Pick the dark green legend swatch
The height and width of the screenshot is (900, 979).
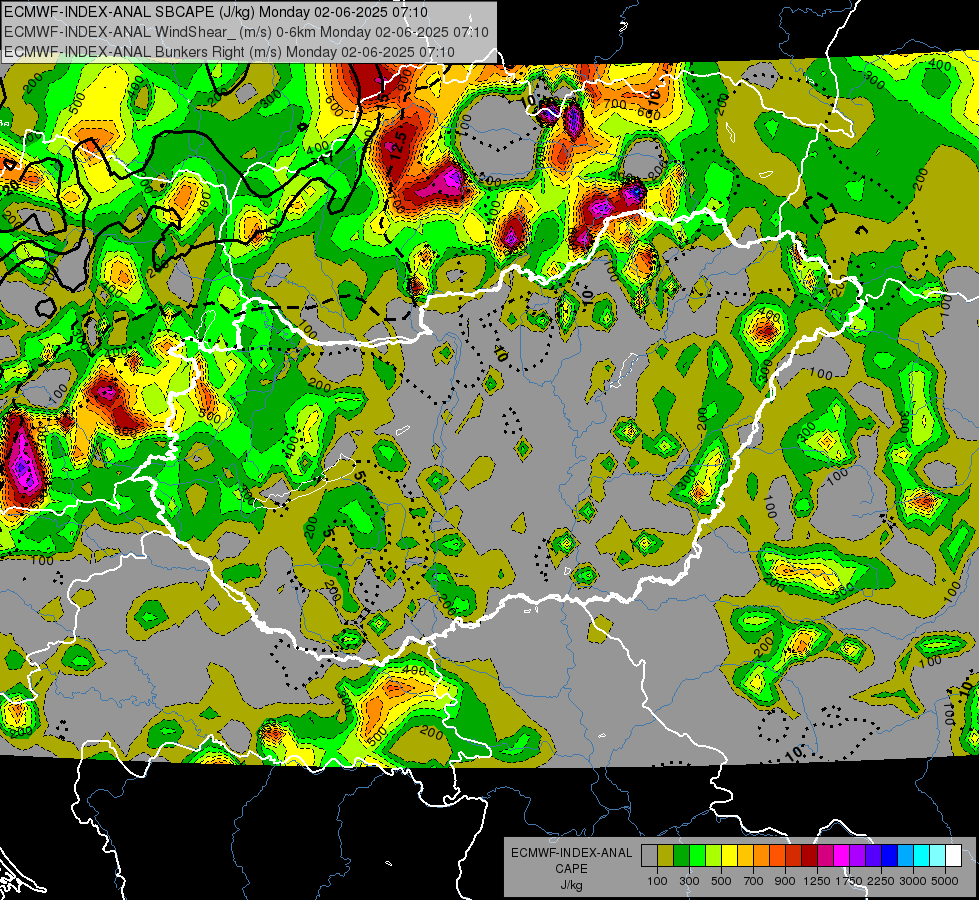pos(681,856)
